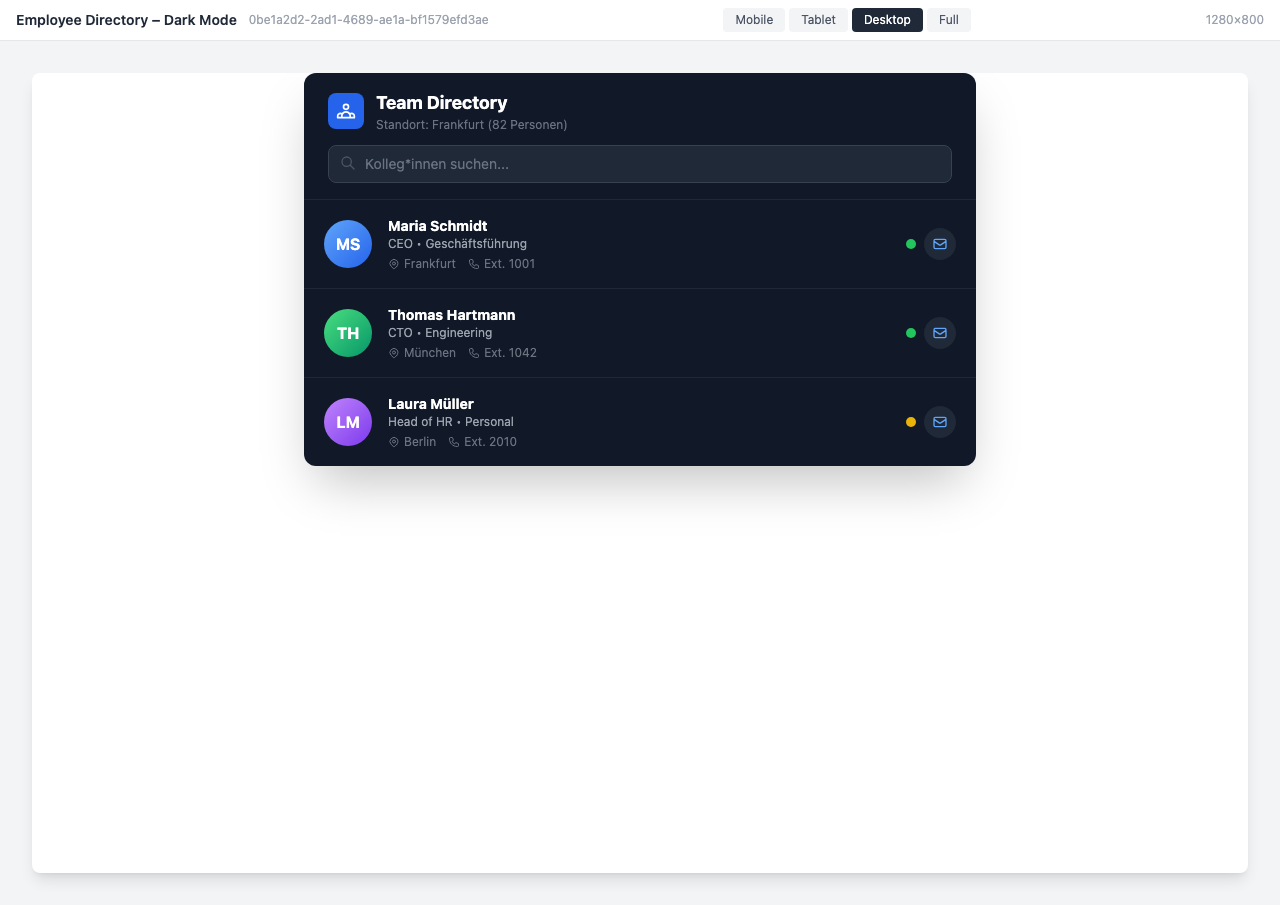Open email for Laura Müller via envelope icon
This screenshot has height=905, width=1280.
pos(939,421)
